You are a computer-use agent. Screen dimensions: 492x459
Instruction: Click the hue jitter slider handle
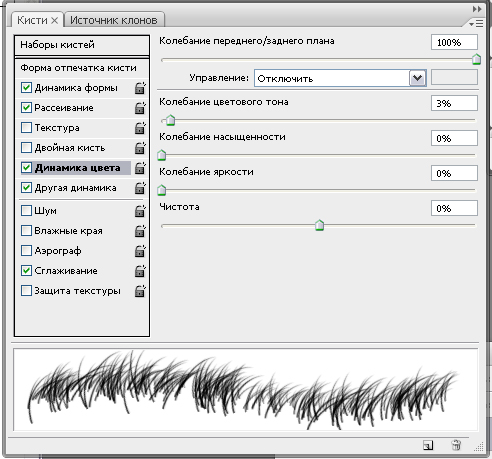click(x=170, y=120)
